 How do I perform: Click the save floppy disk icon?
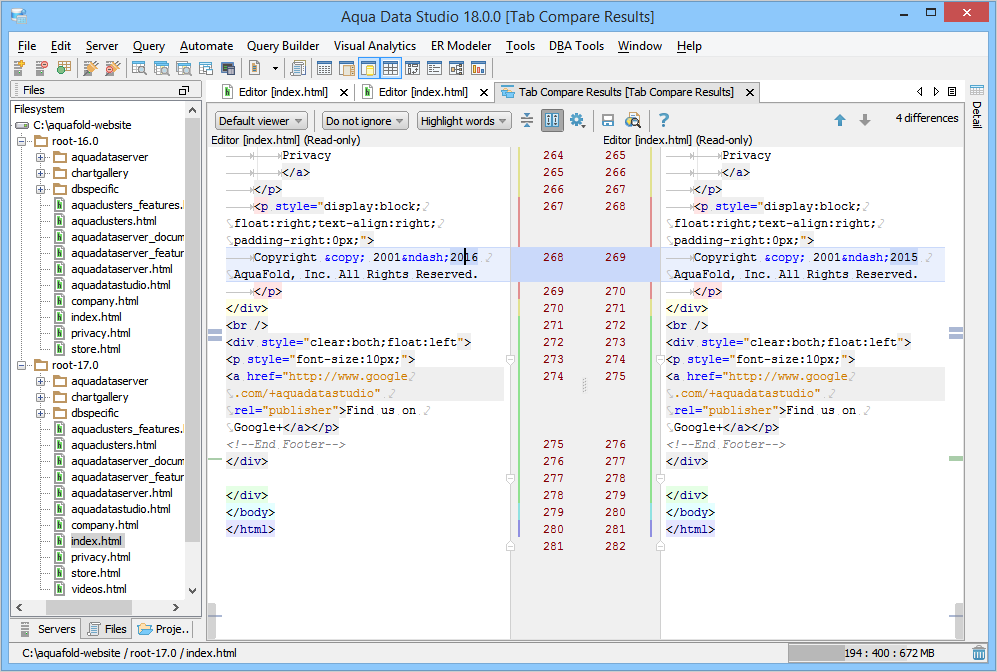(x=608, y=120)
